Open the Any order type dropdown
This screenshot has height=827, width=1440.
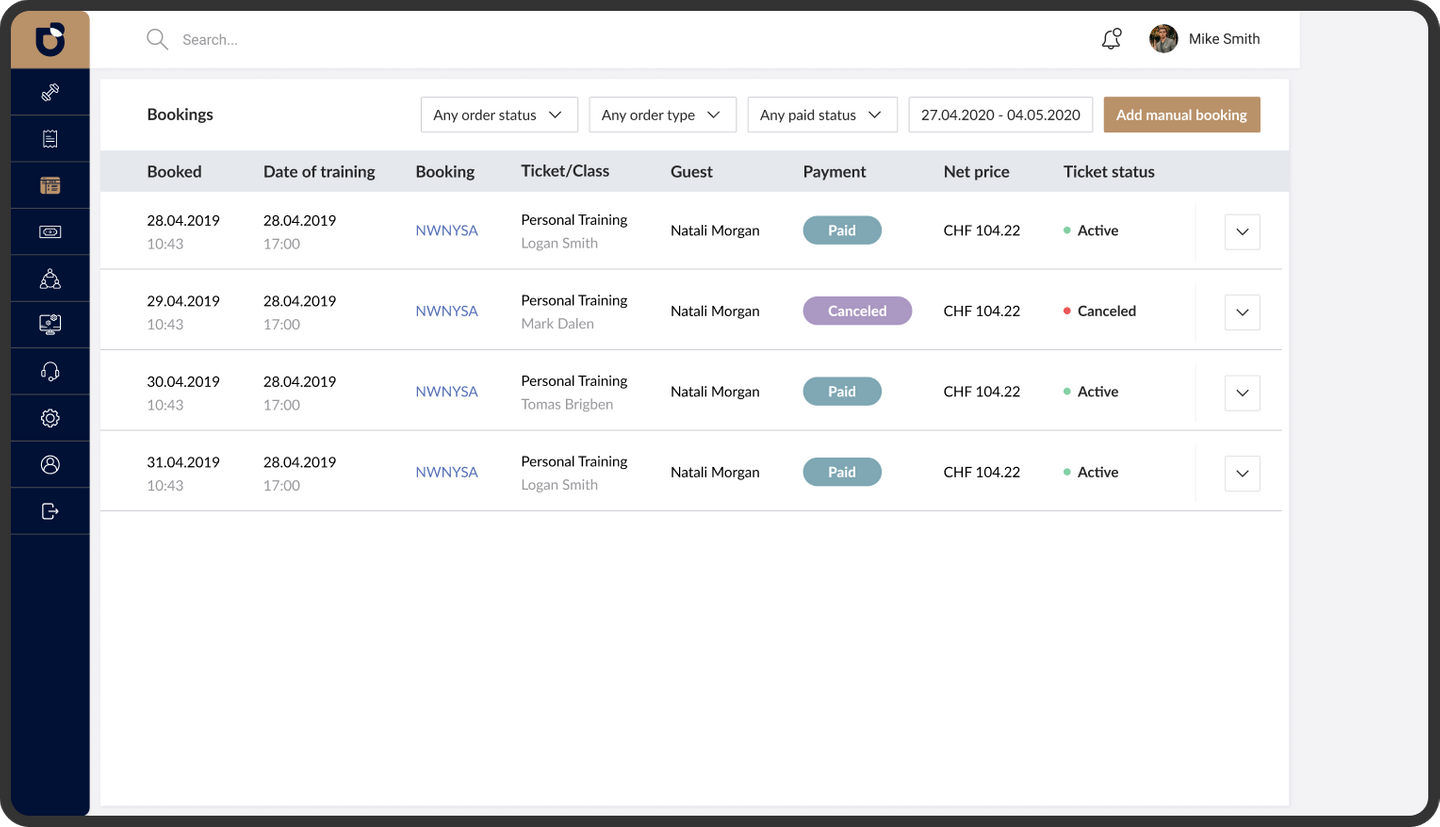point(662,115)
